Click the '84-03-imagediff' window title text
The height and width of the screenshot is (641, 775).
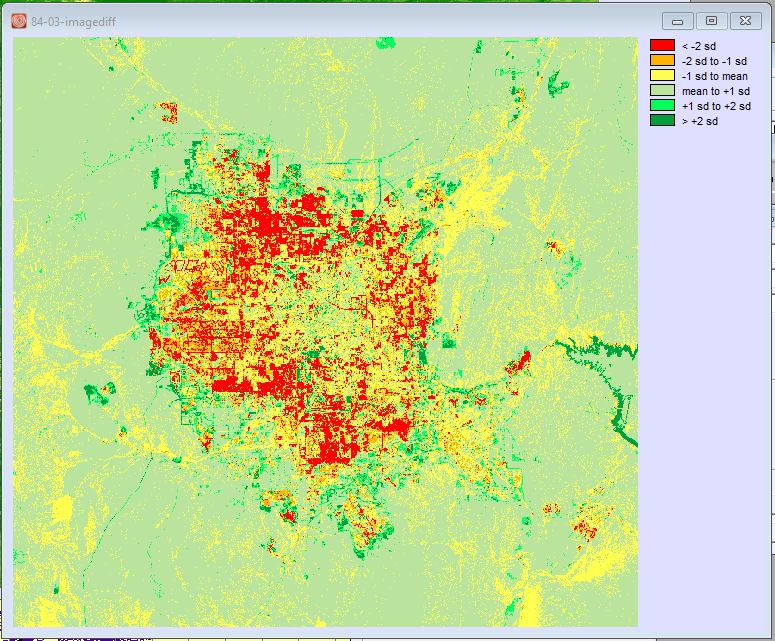point(73,22)
